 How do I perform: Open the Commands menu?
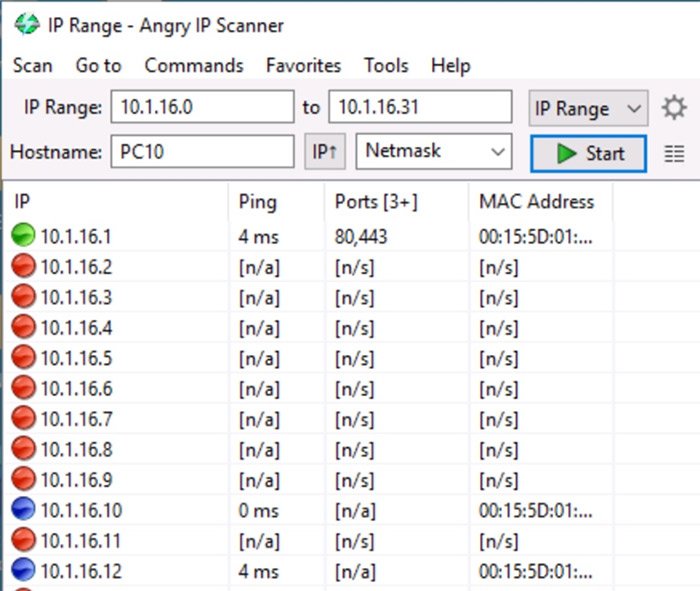click(x=194, y=66)
